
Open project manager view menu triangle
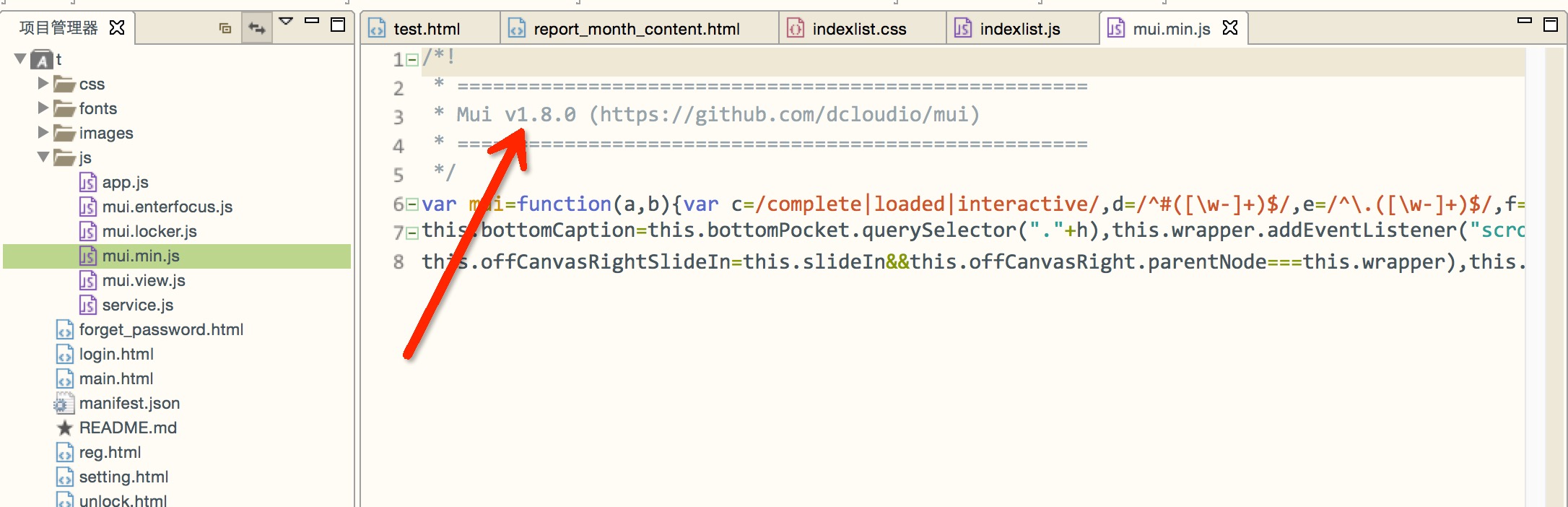(286, 22)
